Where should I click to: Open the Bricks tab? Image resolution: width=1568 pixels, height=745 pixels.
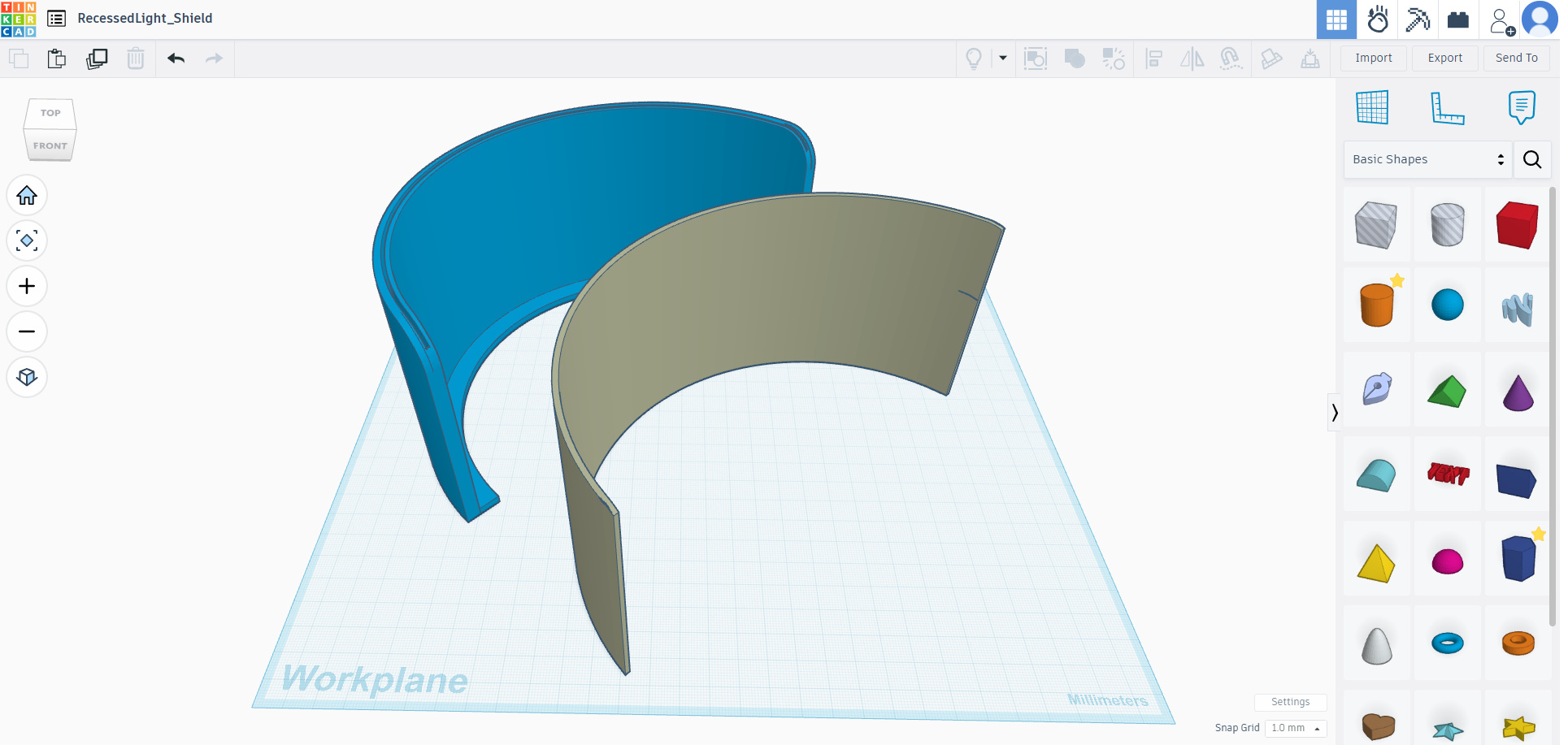[x=1459, y=19]
